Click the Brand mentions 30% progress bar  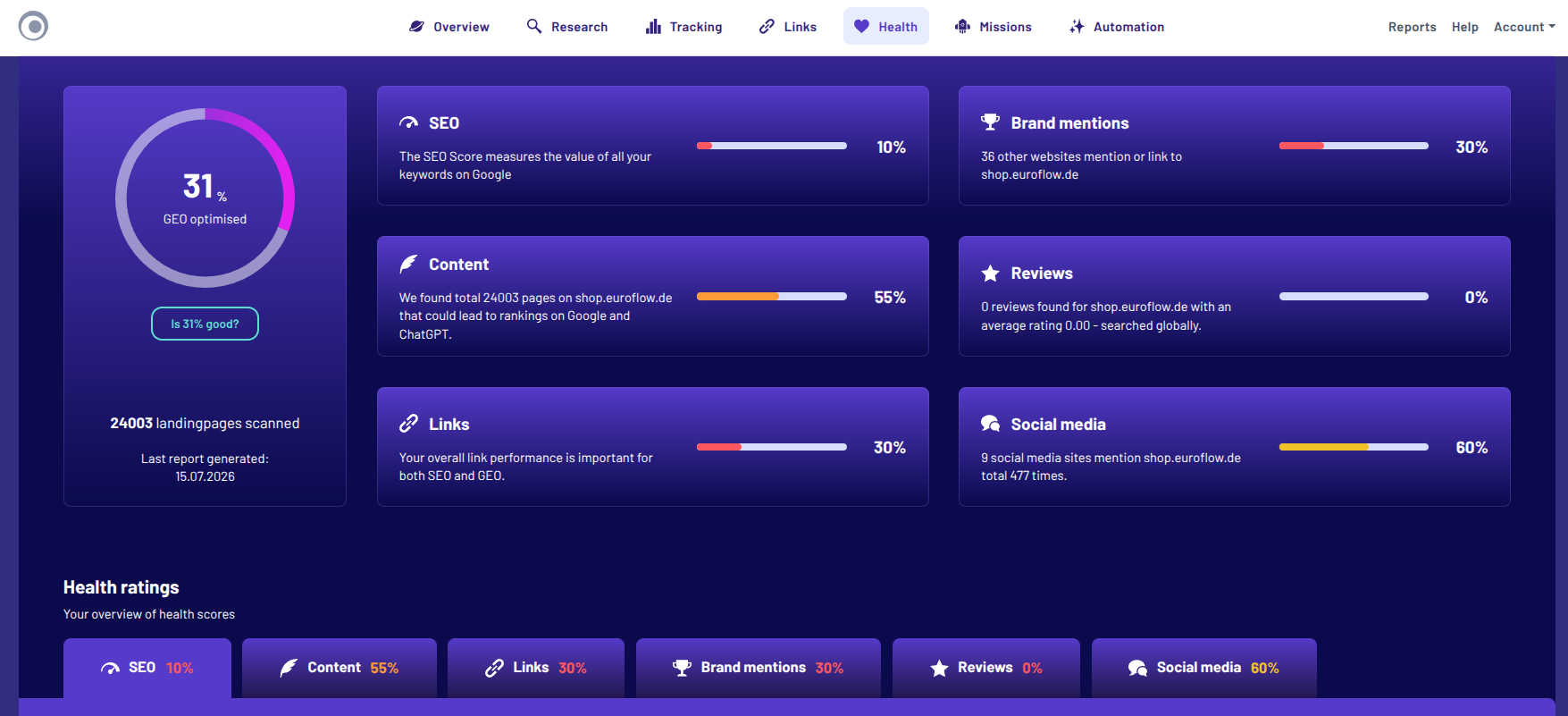1354,146
